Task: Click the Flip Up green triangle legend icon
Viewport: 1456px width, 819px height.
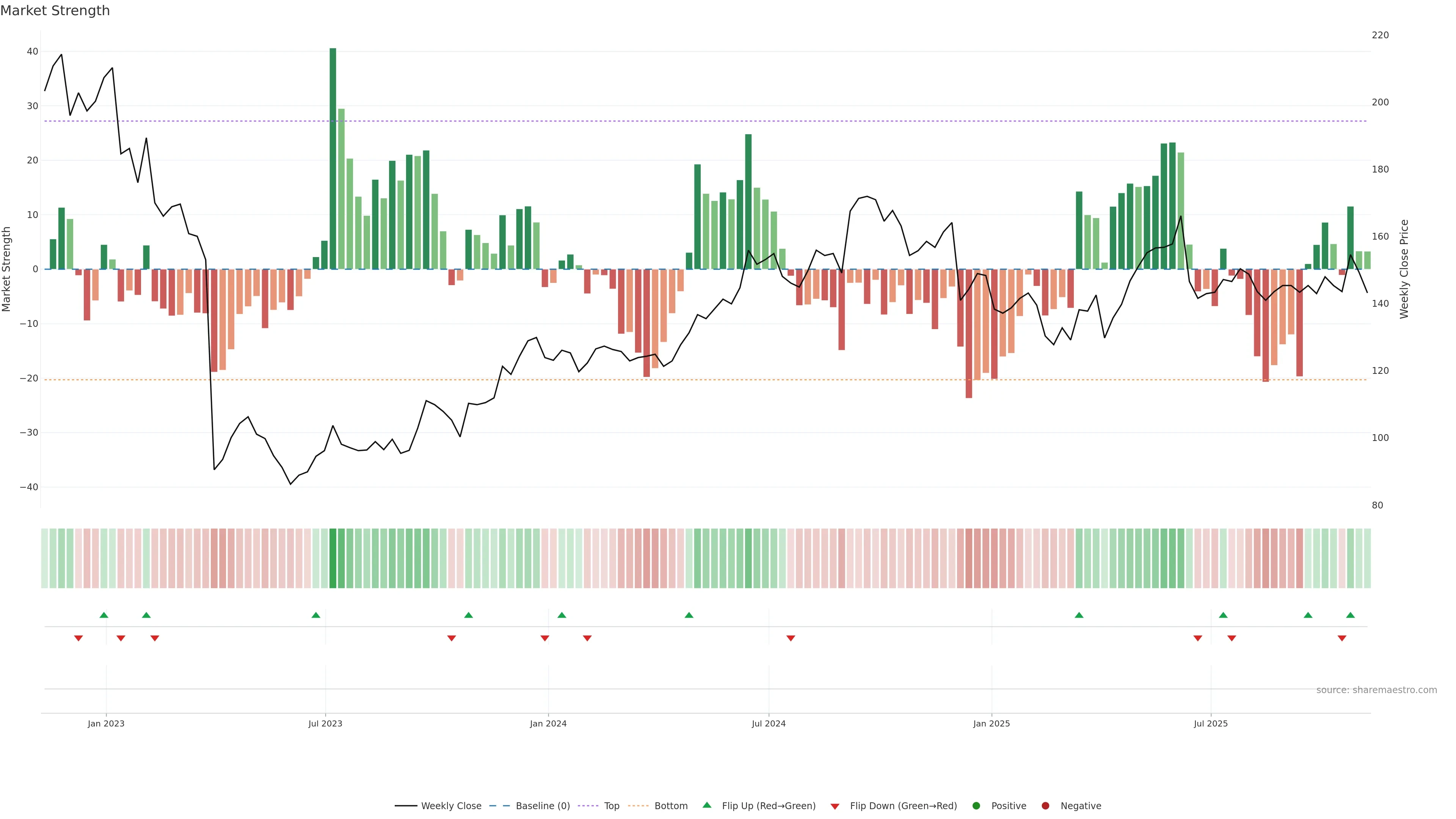Action: 706,805
